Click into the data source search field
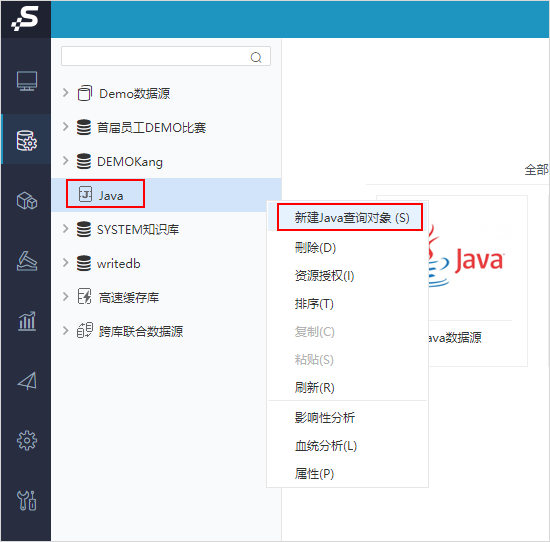The height and width of the screenshot is (542, 550). [x=166, y=56]
